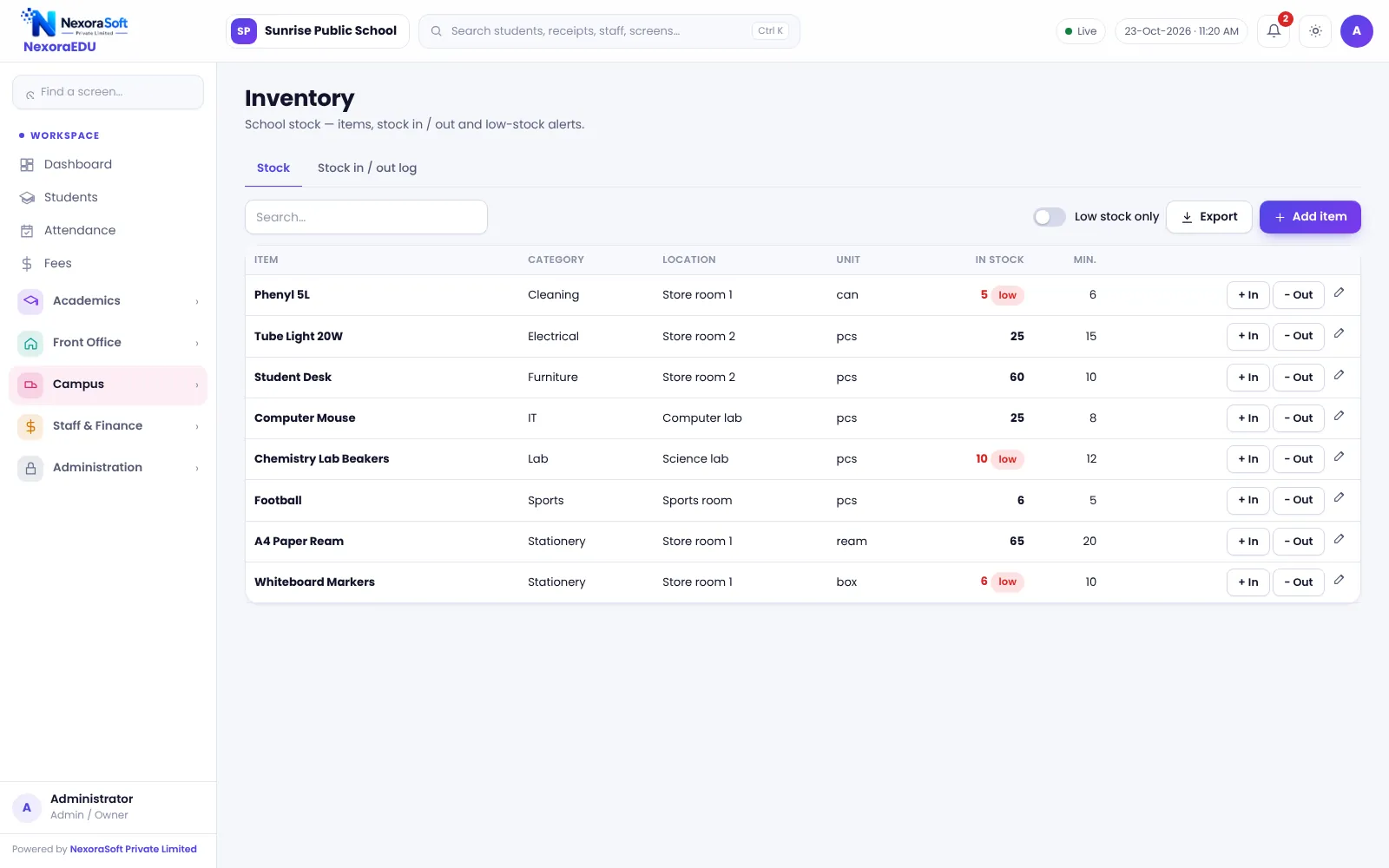Expand the Front Office section
Image resolution: width=1389 pixels, height=868 pixels.
click(x=108, y=342)
